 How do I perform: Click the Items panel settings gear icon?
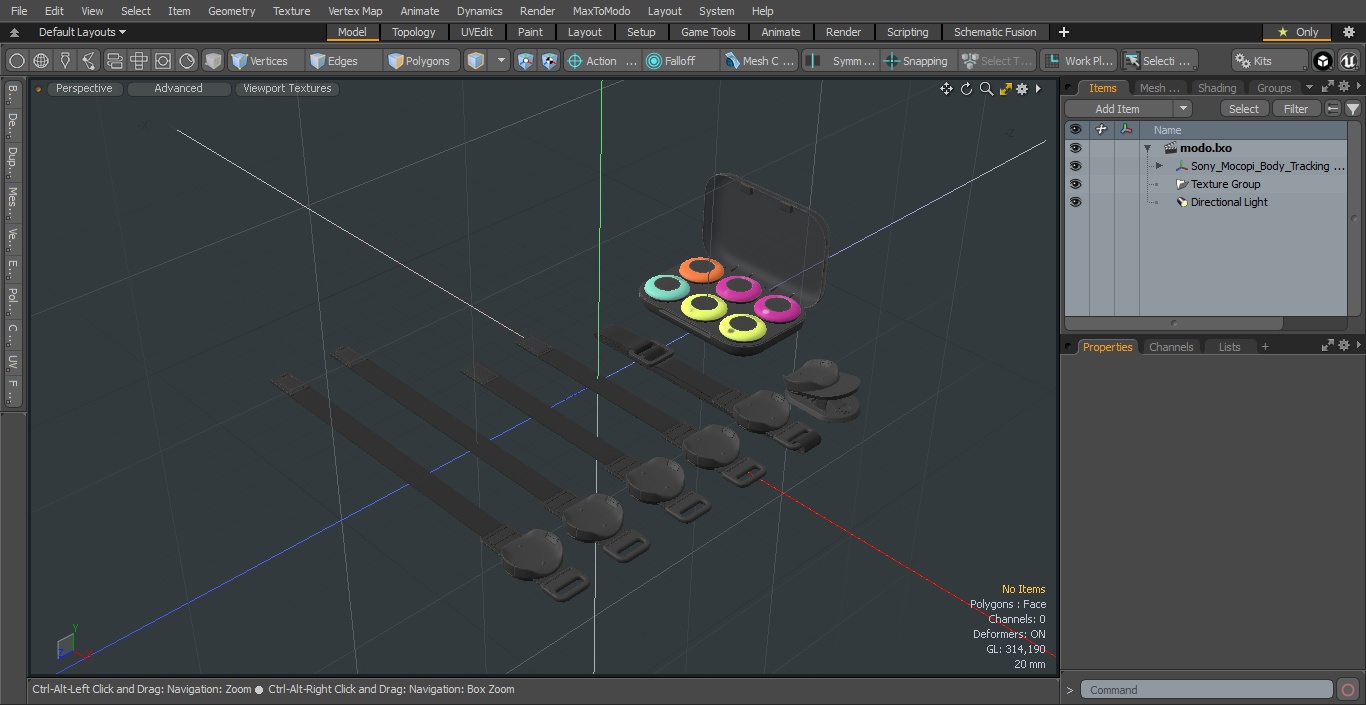pos(1344,87)
